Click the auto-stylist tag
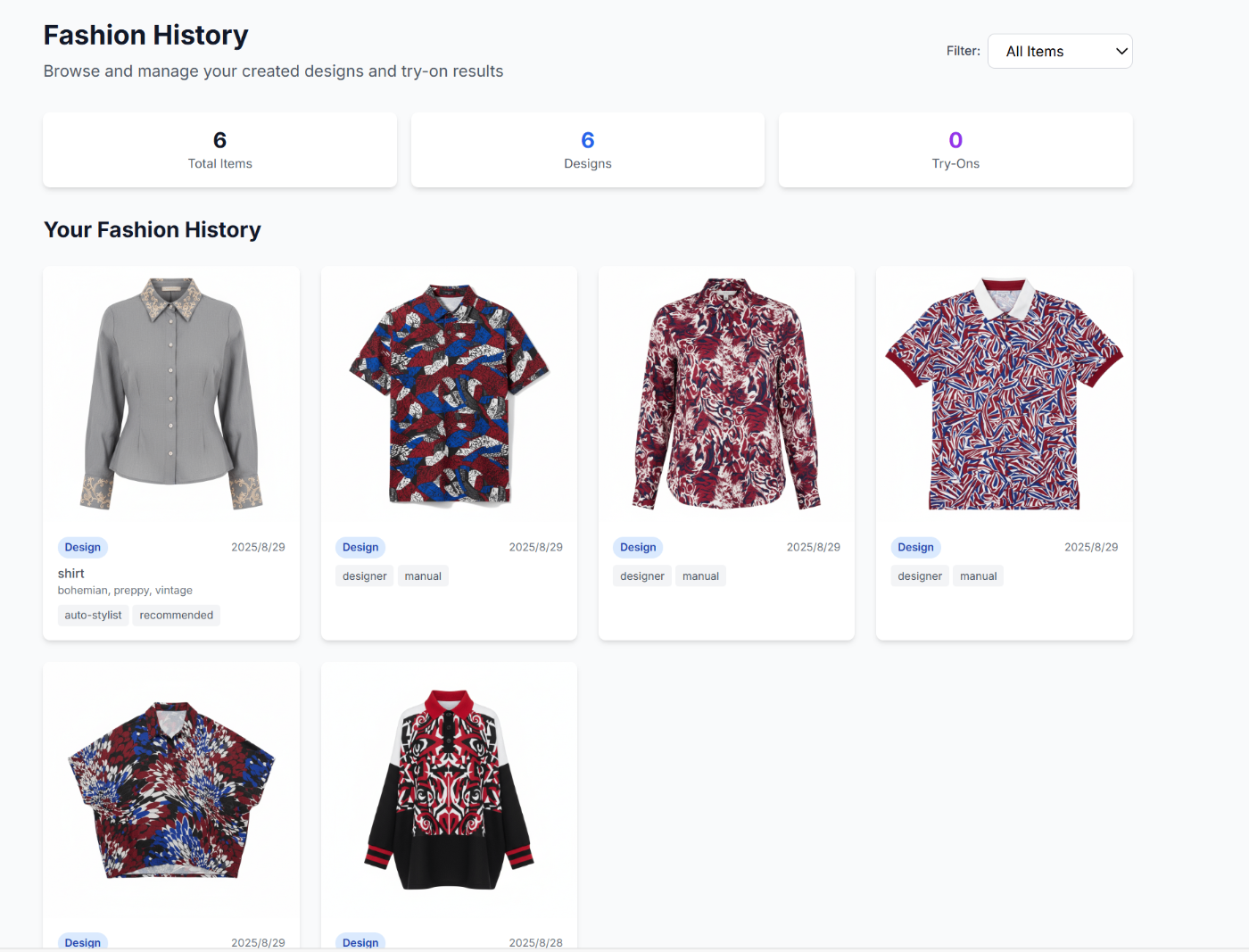 coord(93,615)
